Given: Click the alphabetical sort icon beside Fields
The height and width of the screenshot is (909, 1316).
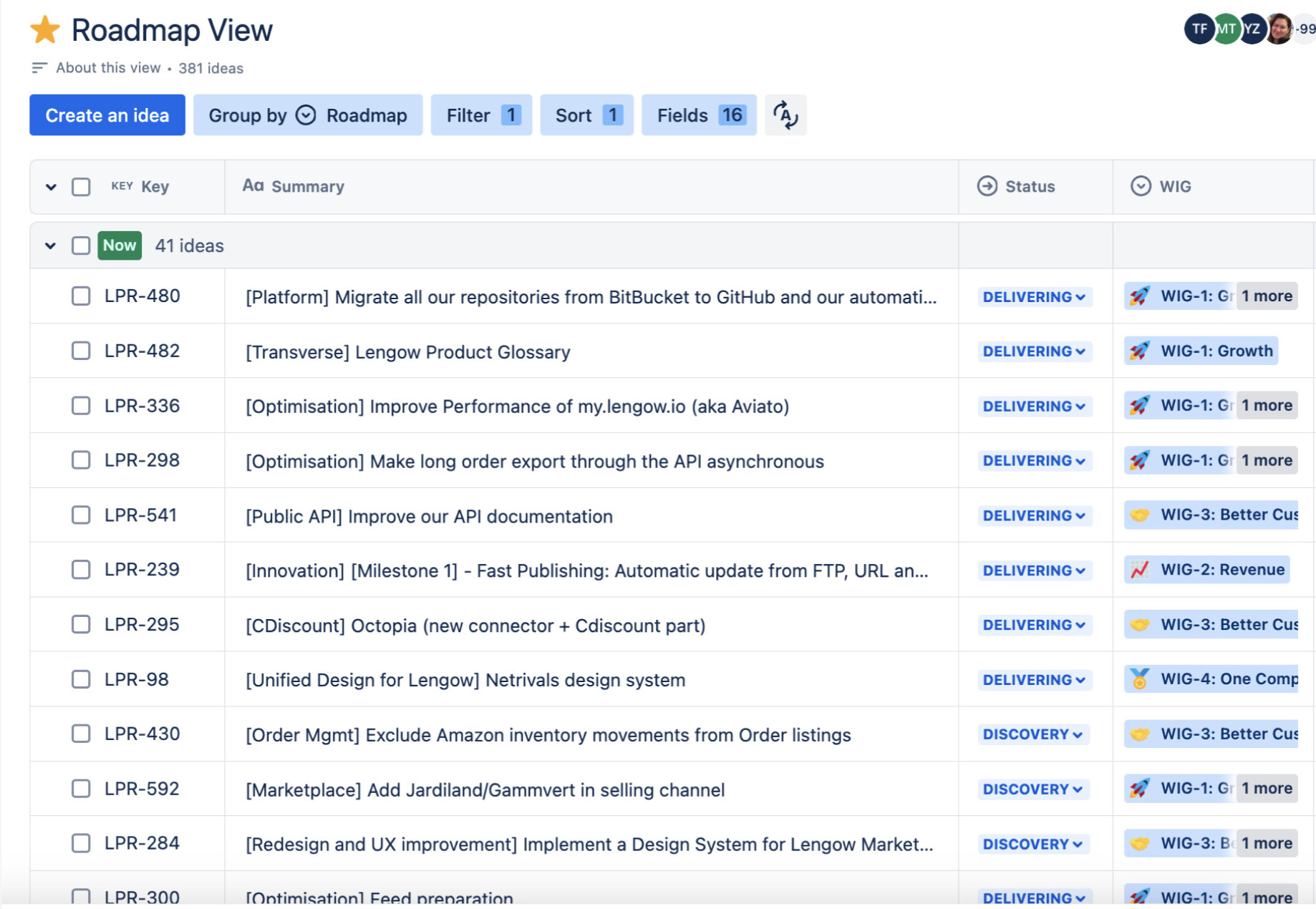Looking at the screenshot, I should (x=785, y=115).
